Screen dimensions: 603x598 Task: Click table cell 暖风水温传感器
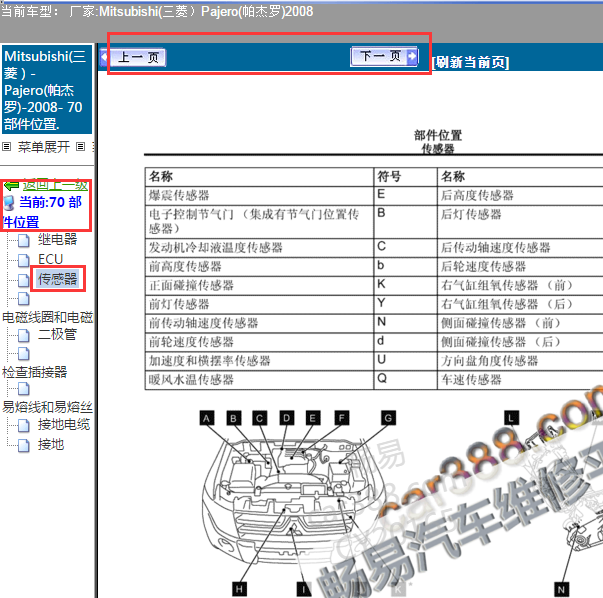[x=259, y=380]
